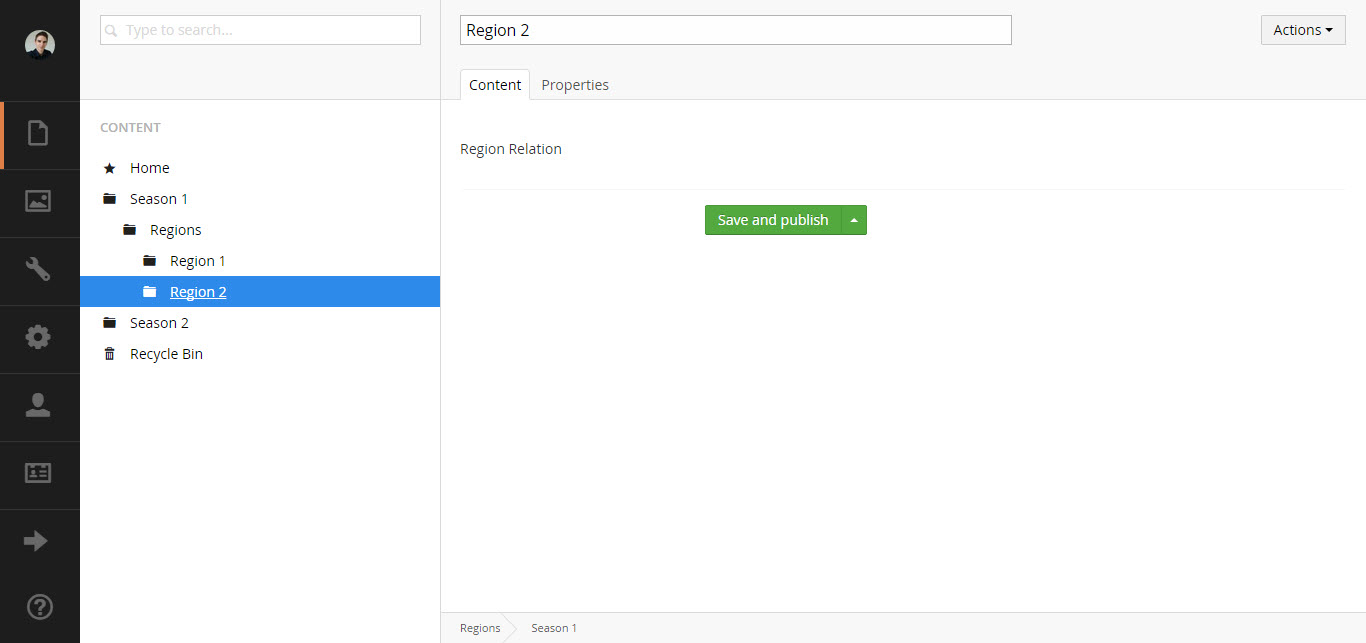The height and width of the screenshot is (643, 1366).
Task: Open the Developer section gear icon
Action: (x=38, y=337)
